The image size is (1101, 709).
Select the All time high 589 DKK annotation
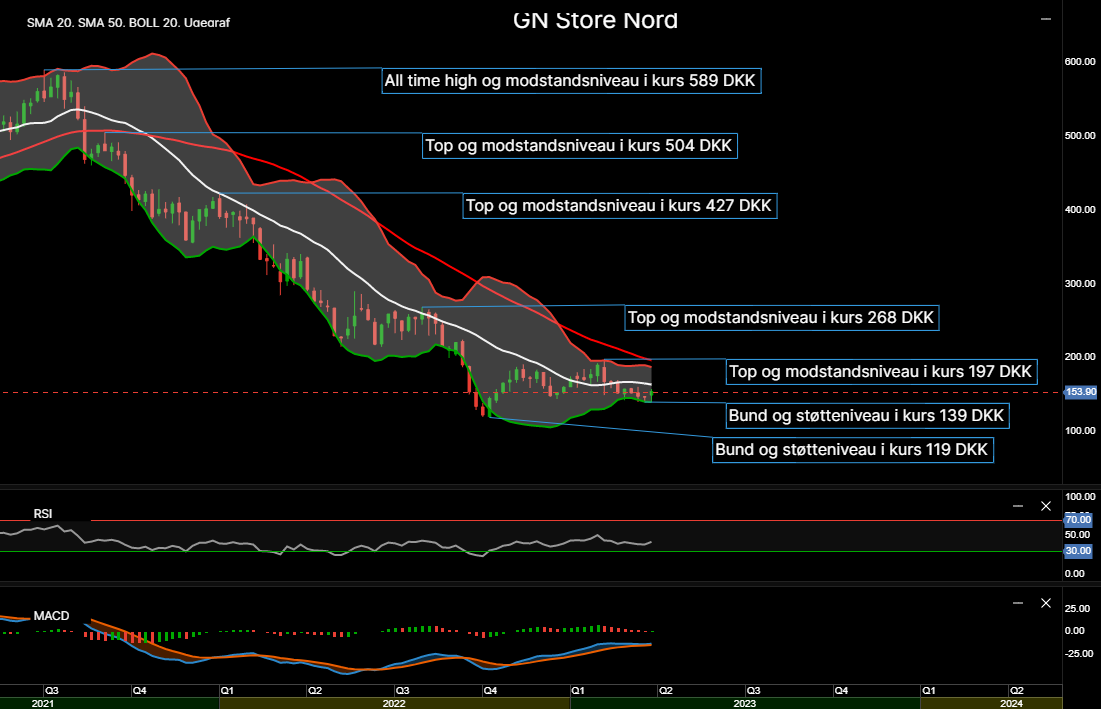571,81
